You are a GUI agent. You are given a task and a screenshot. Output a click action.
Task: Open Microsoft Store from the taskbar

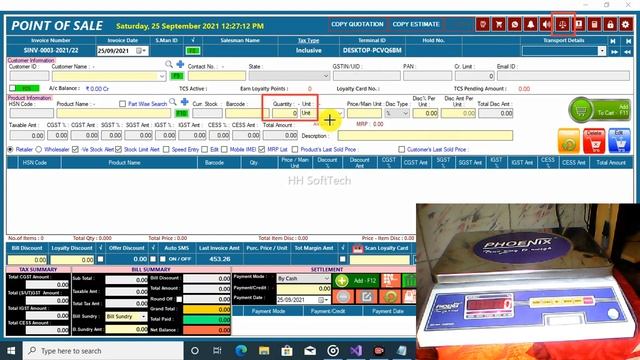(287, 351)
